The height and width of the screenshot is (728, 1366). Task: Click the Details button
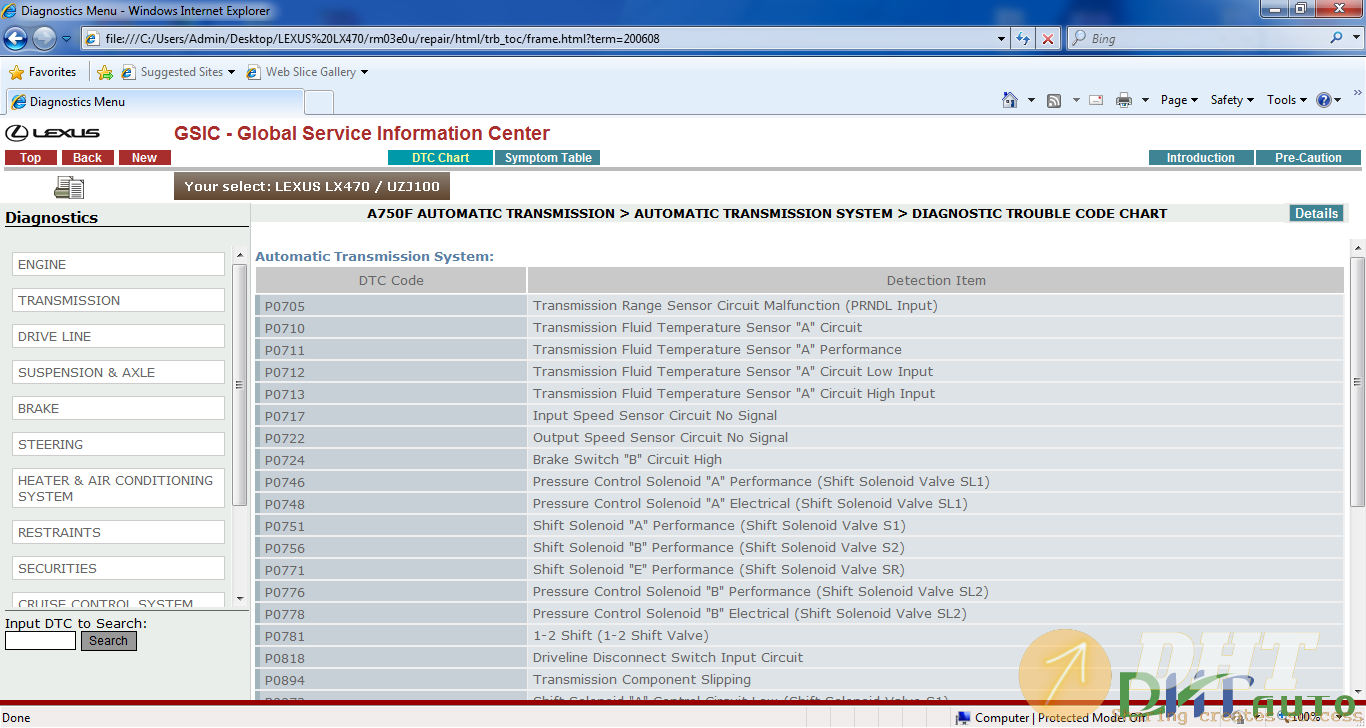click(1316, 213)
